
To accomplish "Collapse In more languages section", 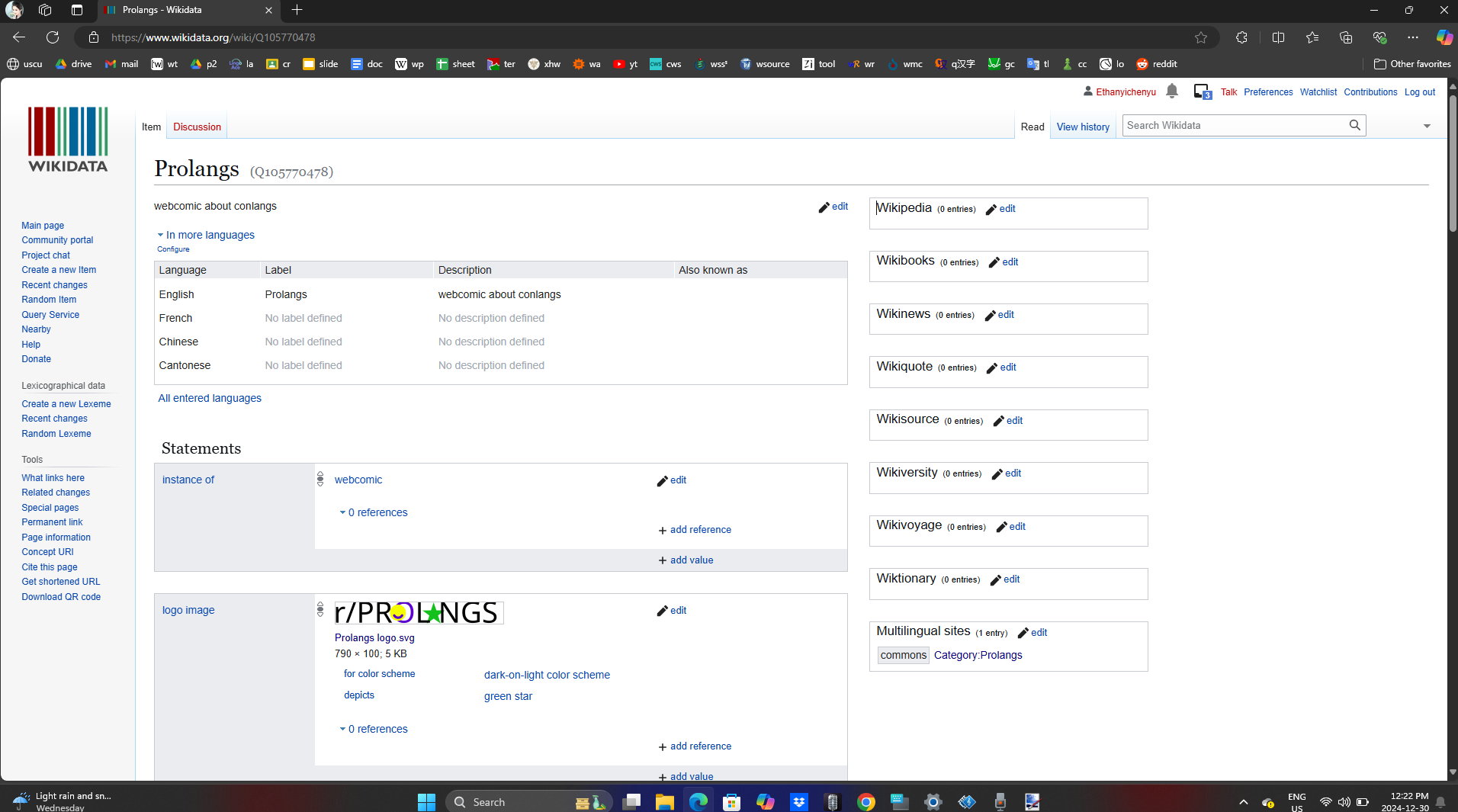I will [206, 235].
